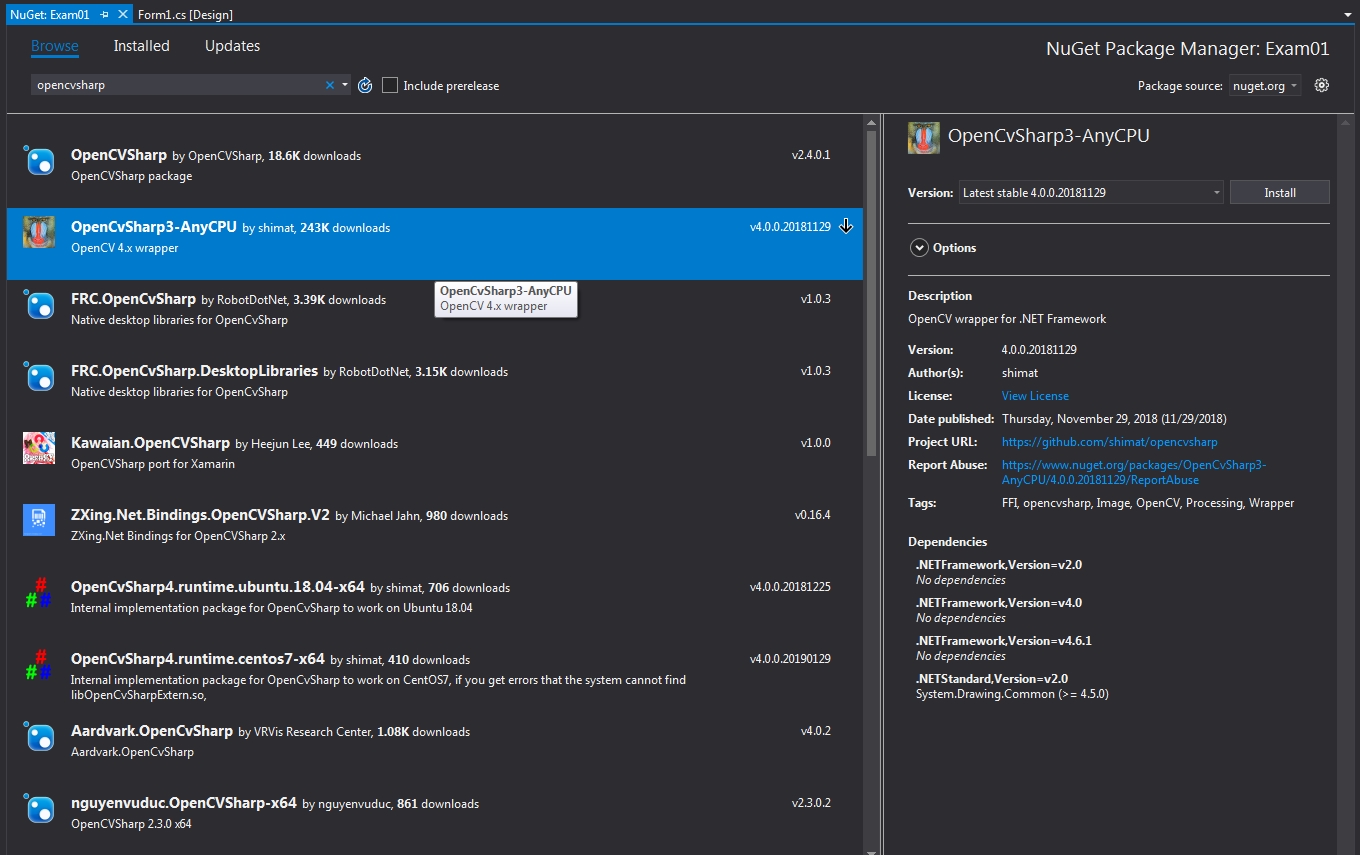The width and height of the screenshot is (1360, 855).
Task: Expand the Options section
Action: point(919,248)
